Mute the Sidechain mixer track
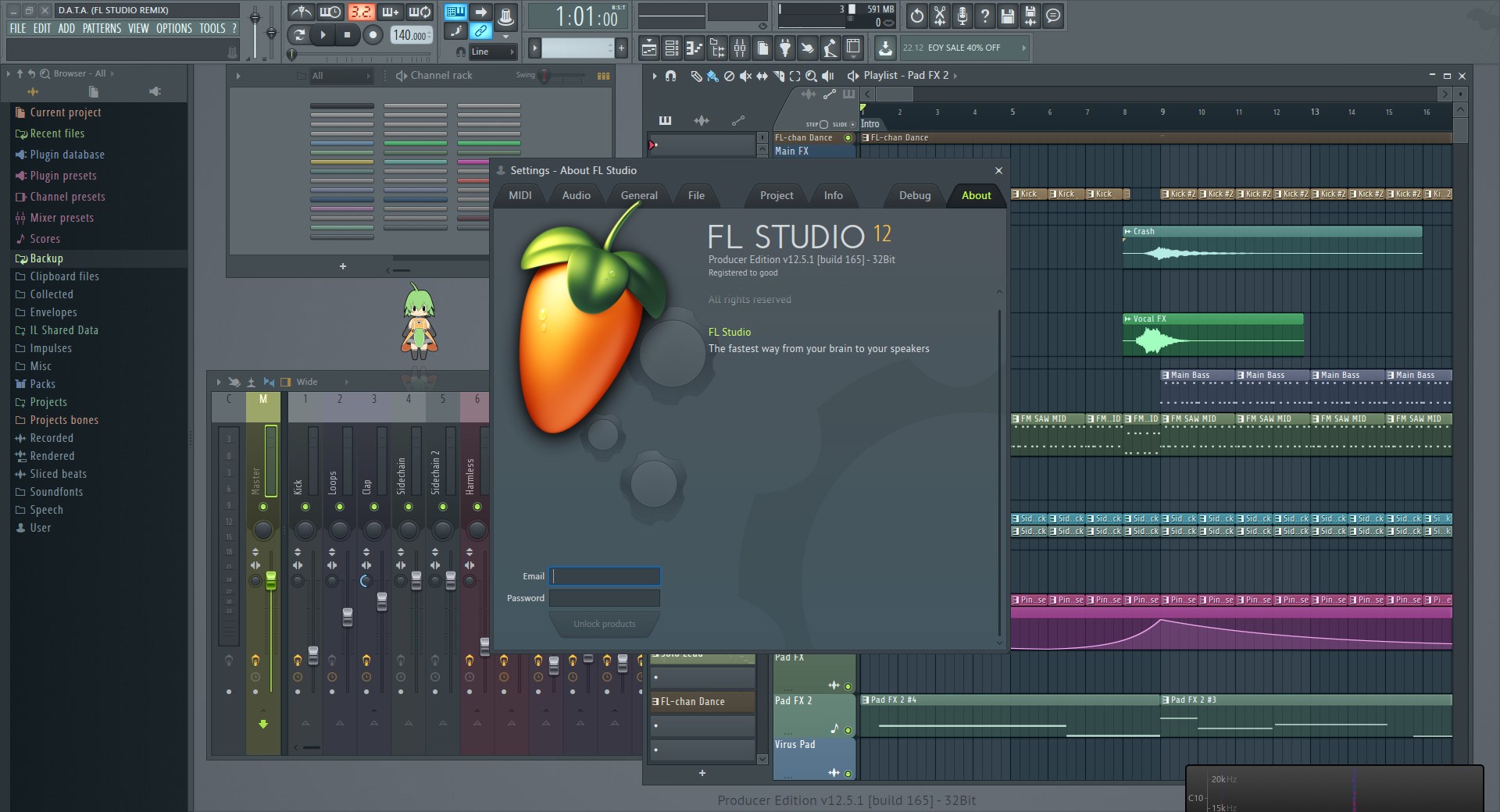 pos(409,507)
